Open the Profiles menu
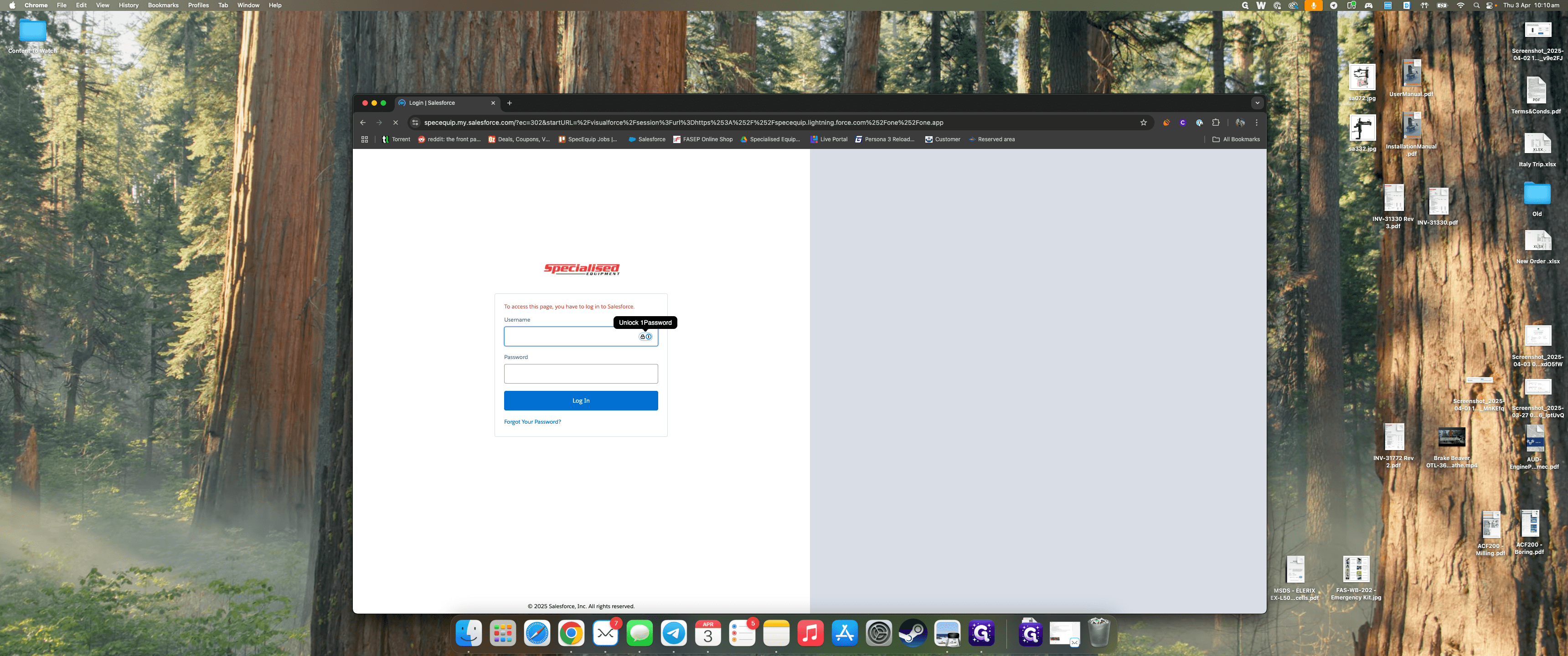Screen dimensions: 1568x656 [198, 5]
